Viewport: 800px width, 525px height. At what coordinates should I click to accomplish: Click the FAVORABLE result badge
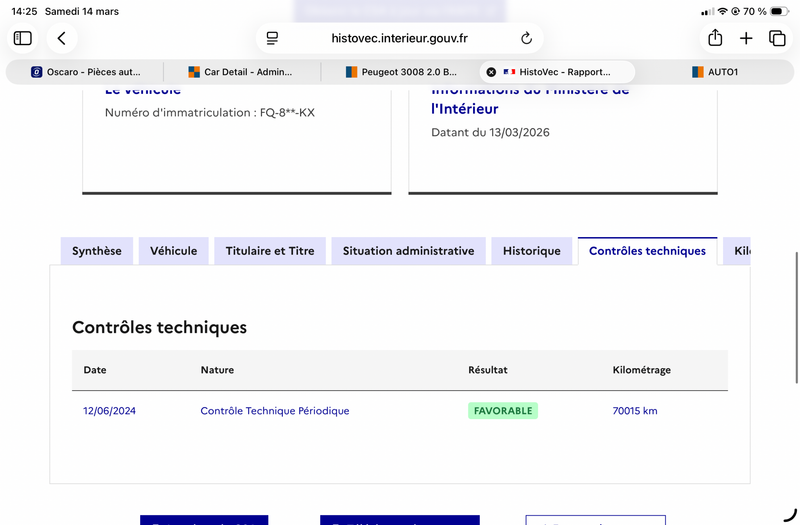click(x=503, y=411)
